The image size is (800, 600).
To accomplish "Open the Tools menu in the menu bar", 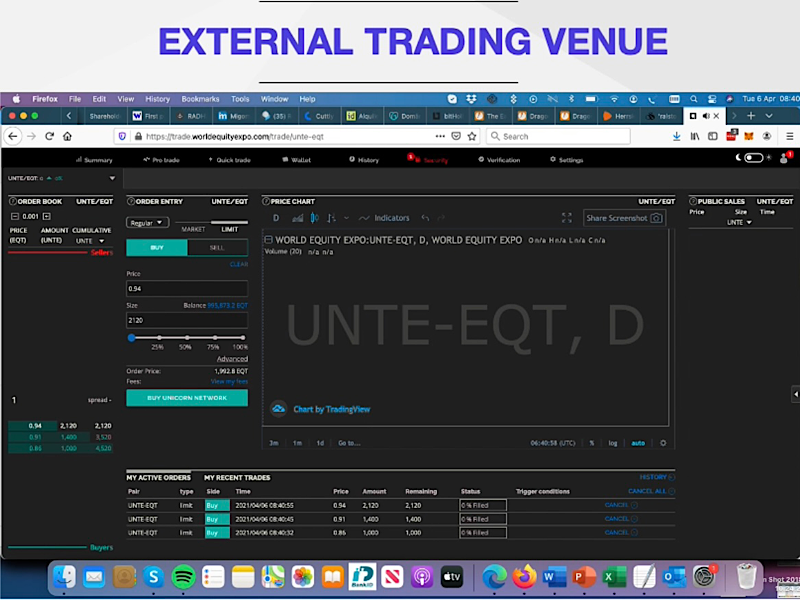I will pyautogui.click(x=240, y=99).
